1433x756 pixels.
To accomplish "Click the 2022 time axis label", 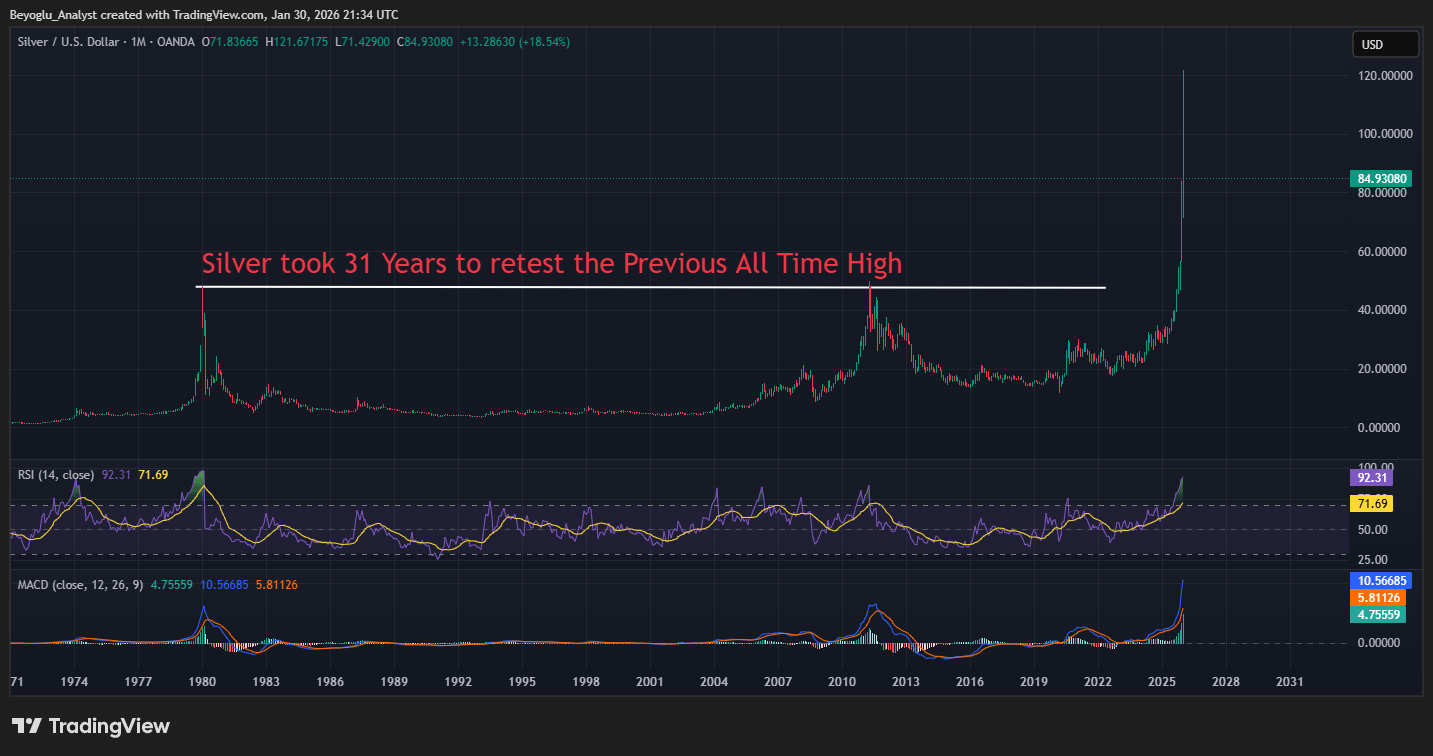I will (1098, 681).
